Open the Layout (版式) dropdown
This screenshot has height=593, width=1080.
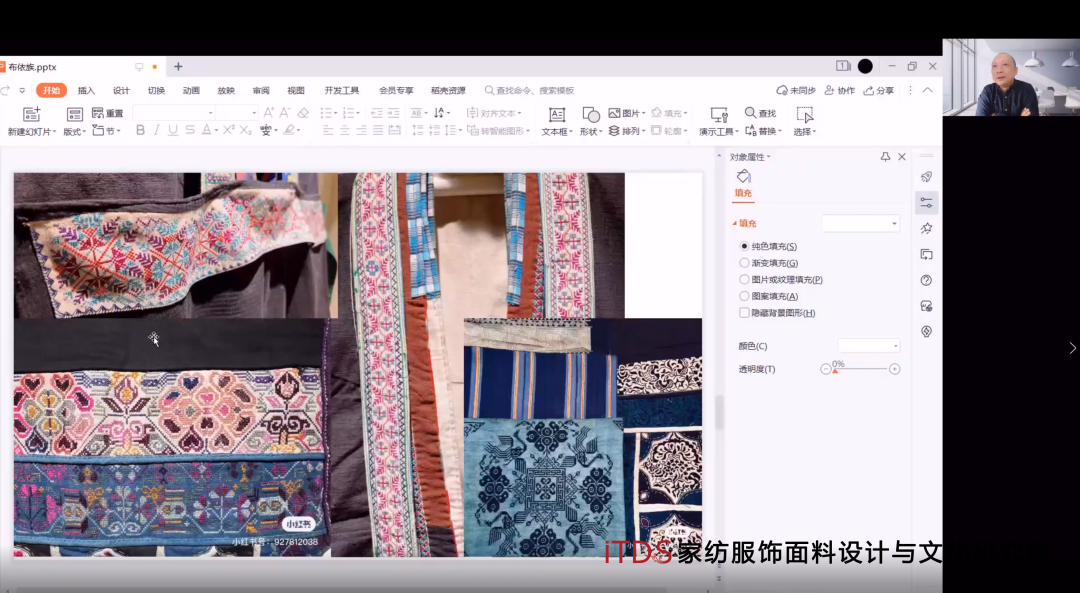(x=74, y=132)
